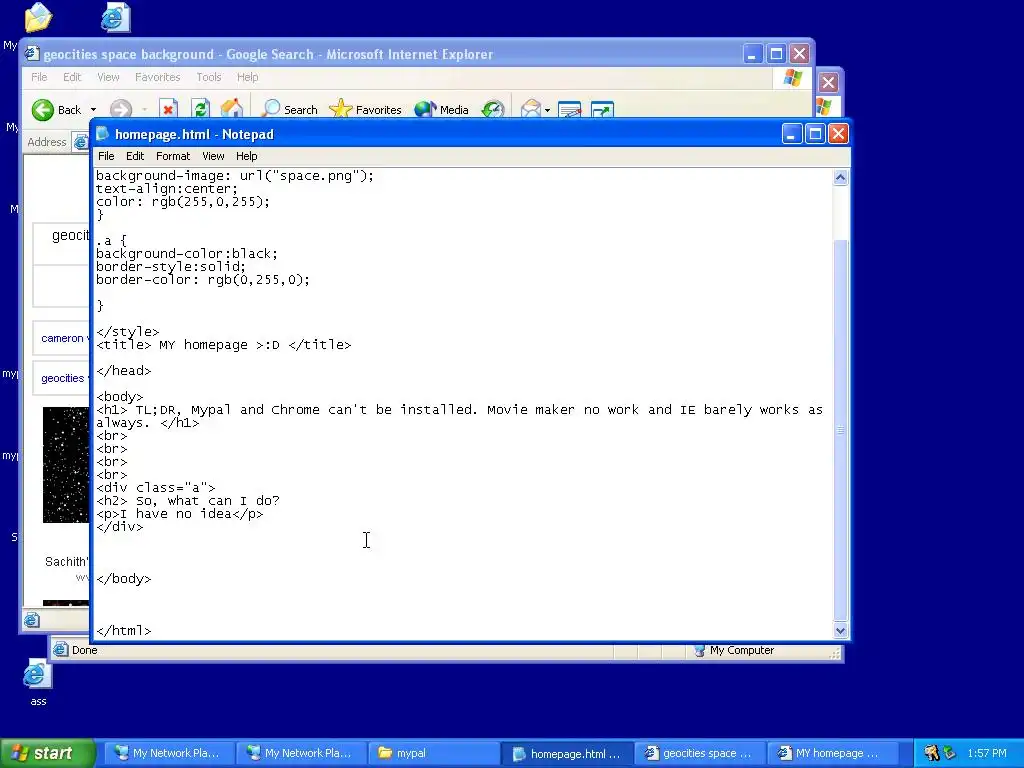Screen dimensions: 1024x768
Task: Click the 'cameron' link in Internet Explorer
Action: [62, 338]
